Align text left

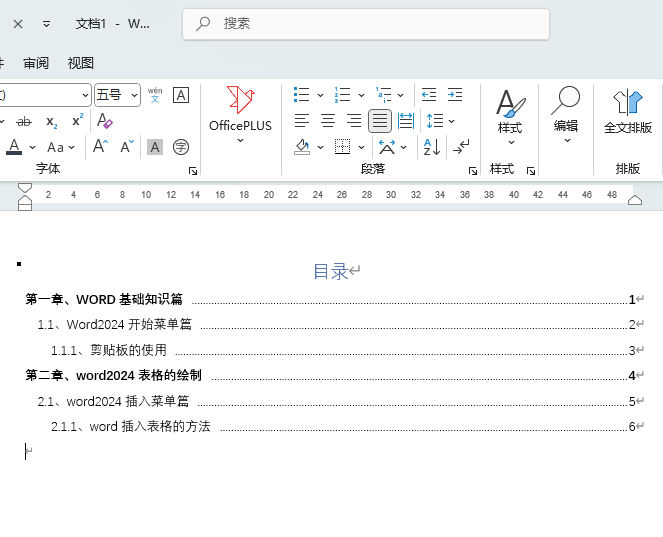tap(301, 121)
